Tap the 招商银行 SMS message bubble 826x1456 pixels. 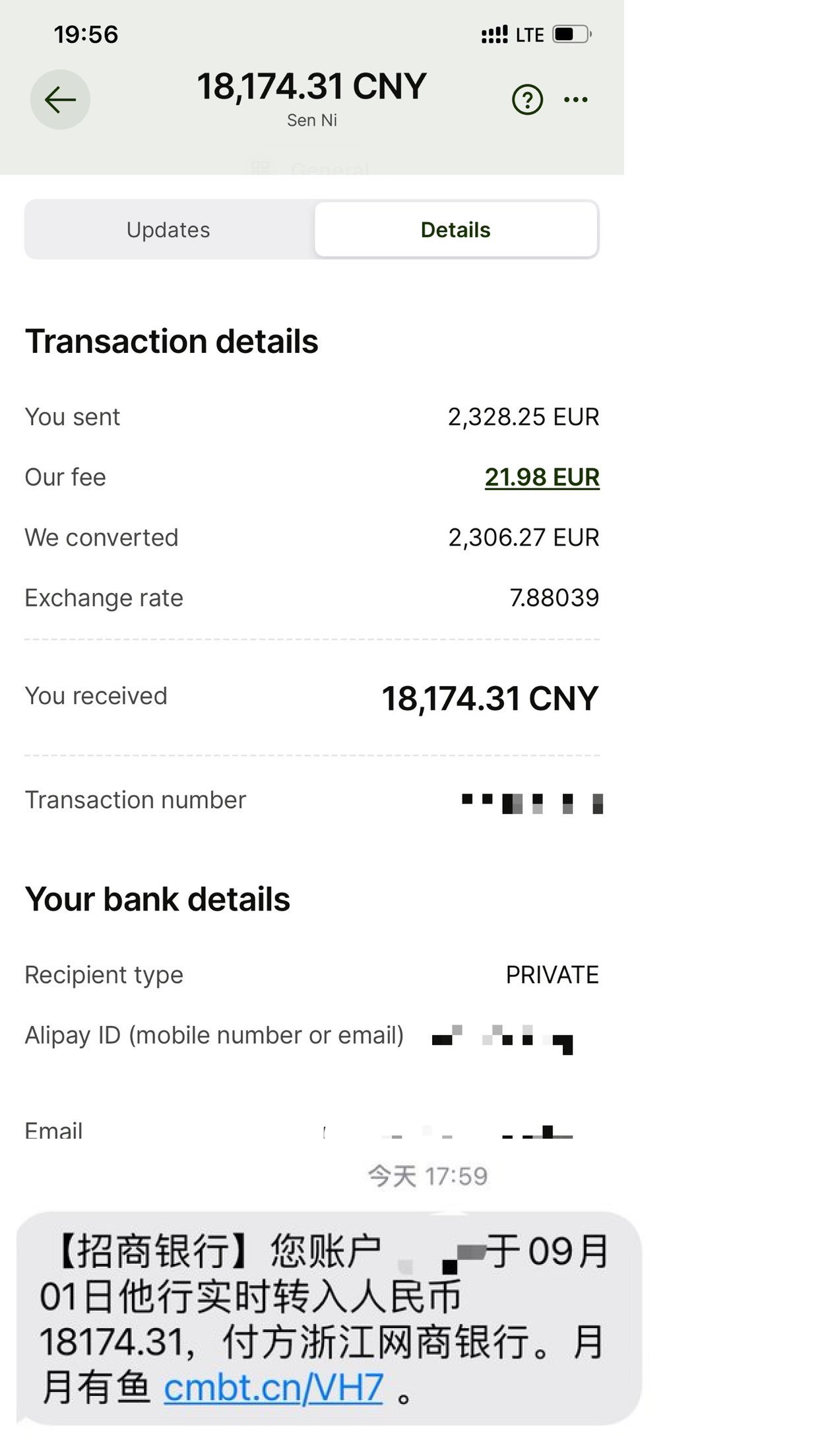click(x=328, y=1318)
